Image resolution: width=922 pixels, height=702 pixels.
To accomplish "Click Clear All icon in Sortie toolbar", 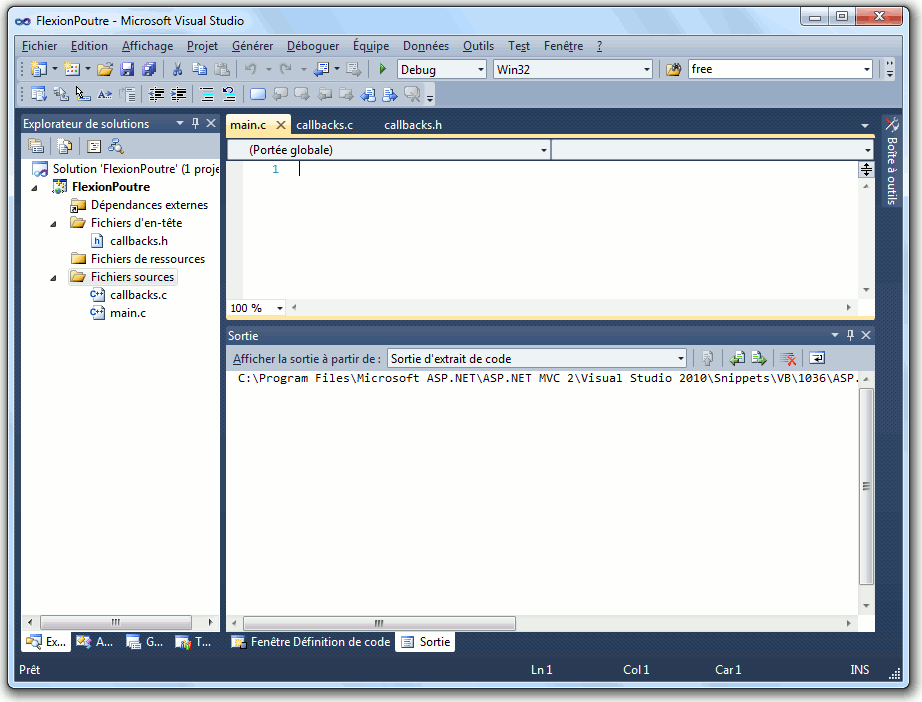I will coord(788,358).
